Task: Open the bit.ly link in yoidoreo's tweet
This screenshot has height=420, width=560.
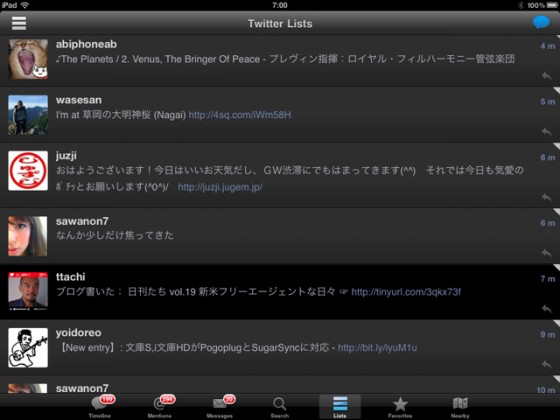Action: 377,348
